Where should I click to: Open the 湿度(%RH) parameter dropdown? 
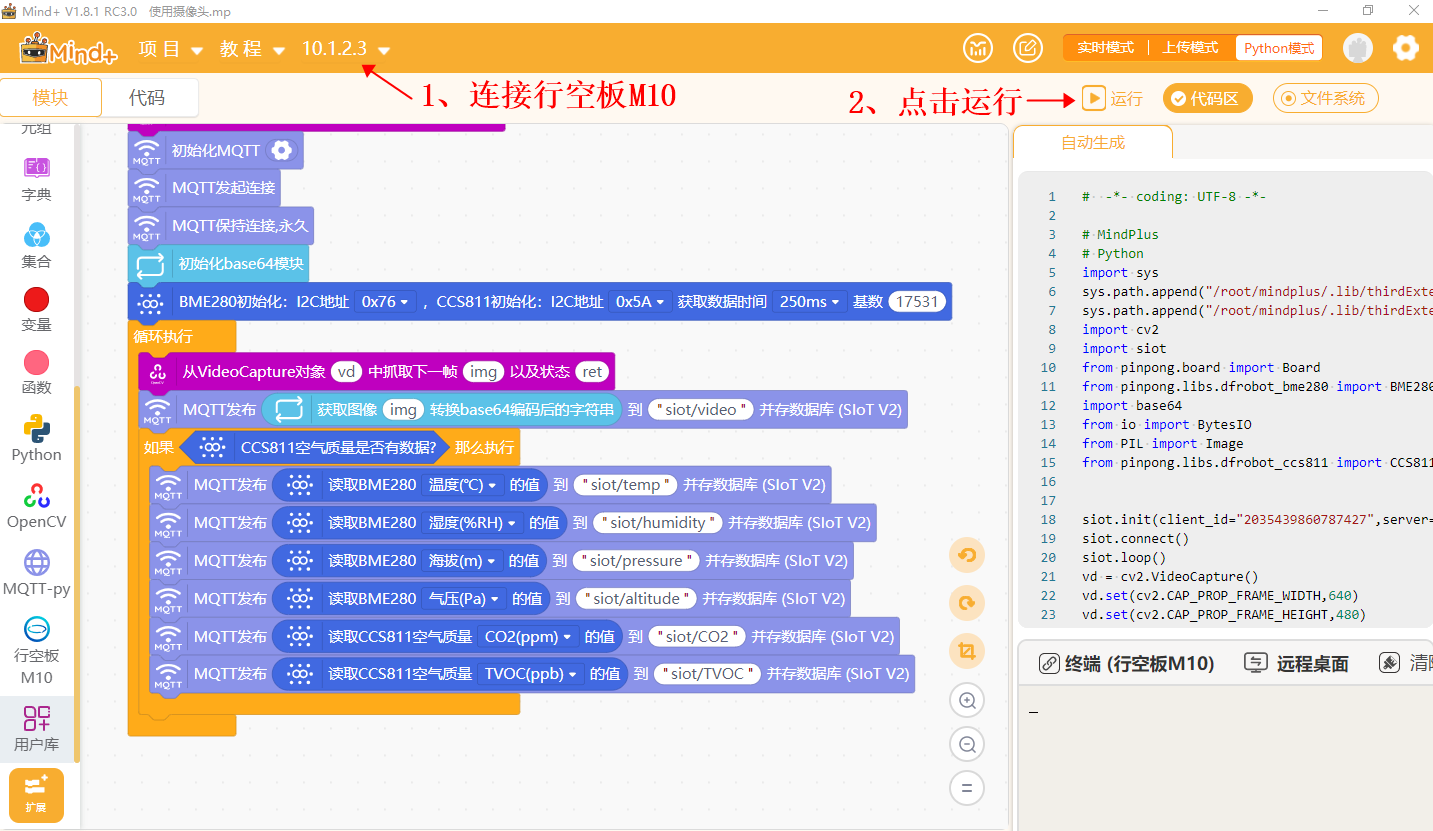[472, 523]
